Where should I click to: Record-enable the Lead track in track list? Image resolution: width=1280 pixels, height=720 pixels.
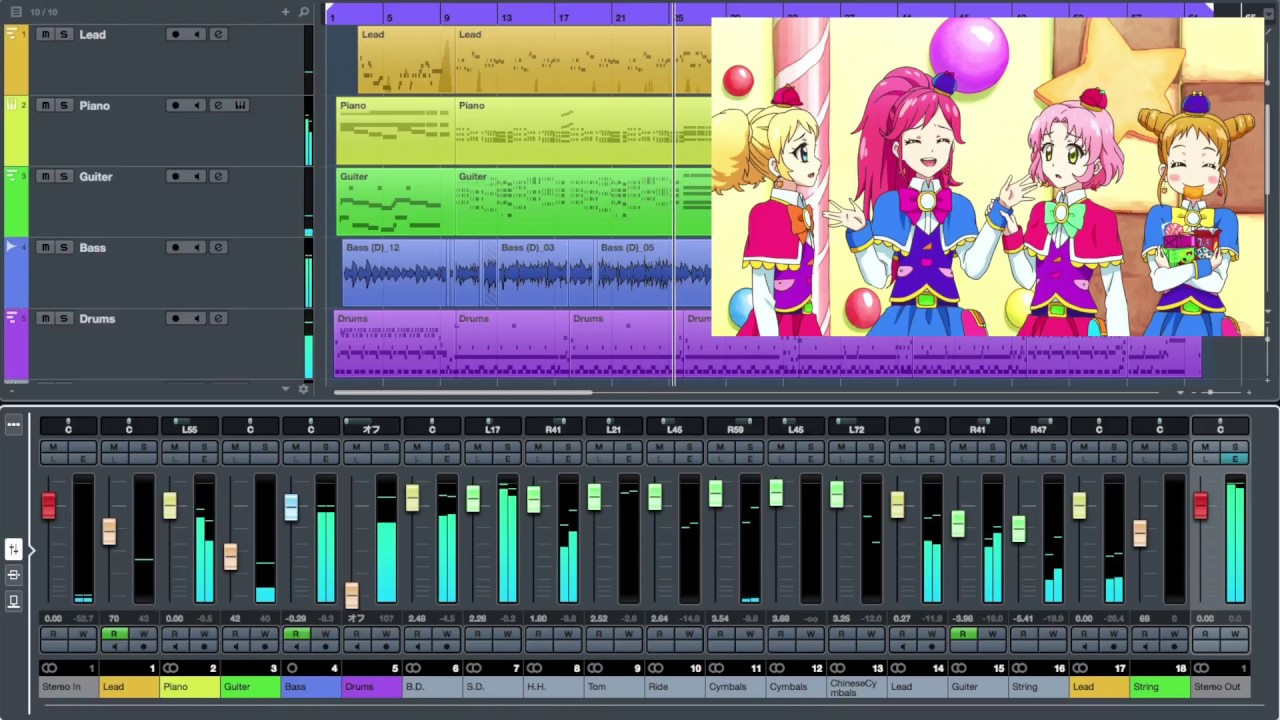(x=175, y=34)
